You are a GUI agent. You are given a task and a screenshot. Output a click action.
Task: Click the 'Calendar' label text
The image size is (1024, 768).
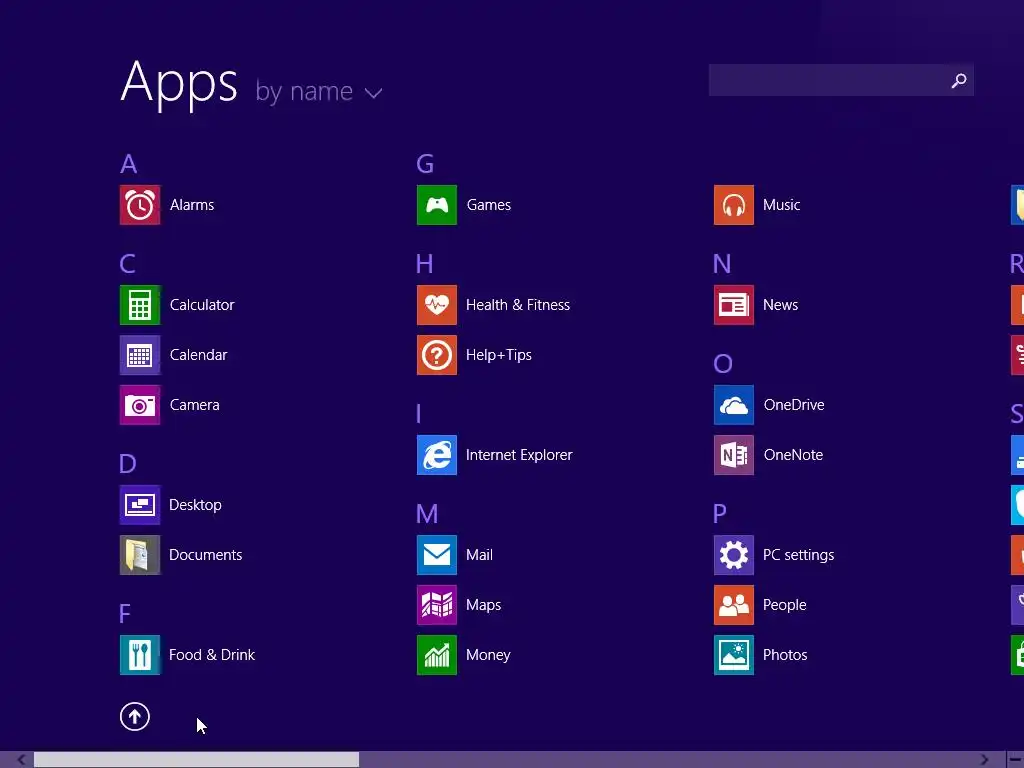pos(199,355)
